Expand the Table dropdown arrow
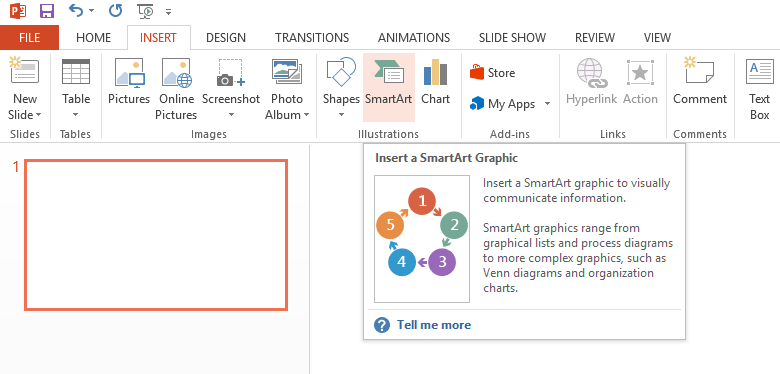The width and height of the screenshot is (780, 374). 76,115
